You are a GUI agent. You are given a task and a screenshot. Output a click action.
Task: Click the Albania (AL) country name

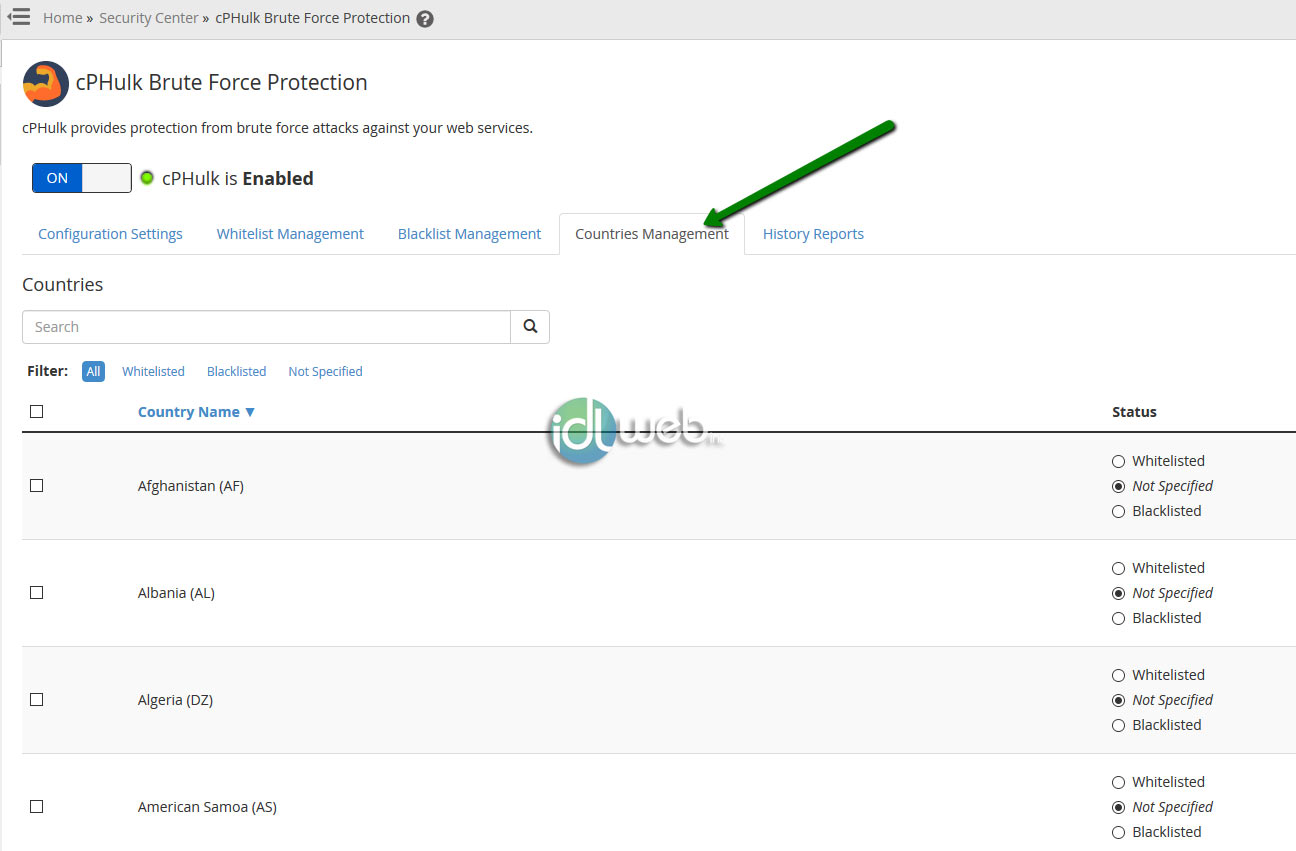click(x=176, y=593)
